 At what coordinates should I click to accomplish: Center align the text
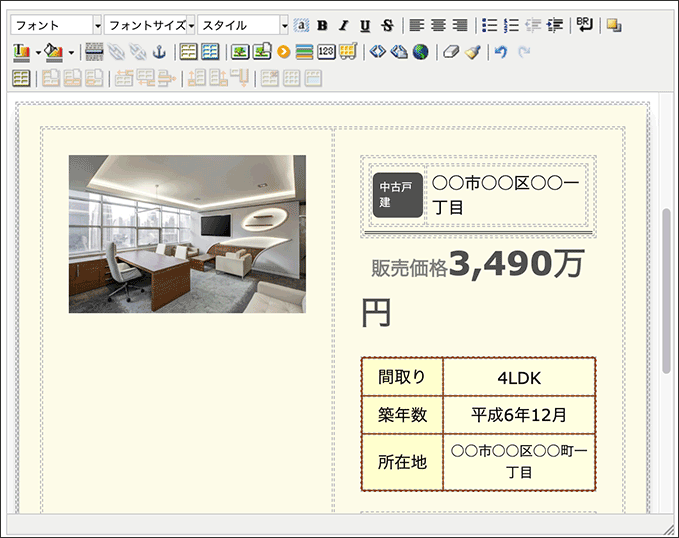[x=438, y=26]
